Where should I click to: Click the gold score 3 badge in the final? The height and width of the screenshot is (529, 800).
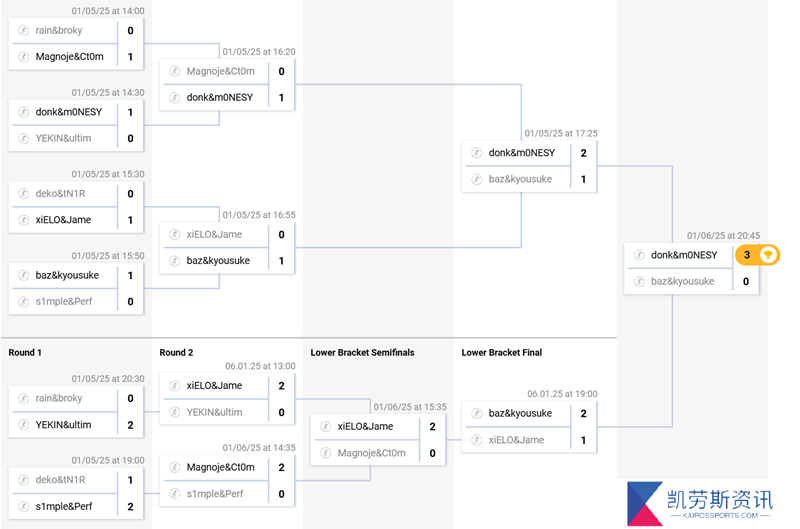pyautogui.click(x=747, y=255)
